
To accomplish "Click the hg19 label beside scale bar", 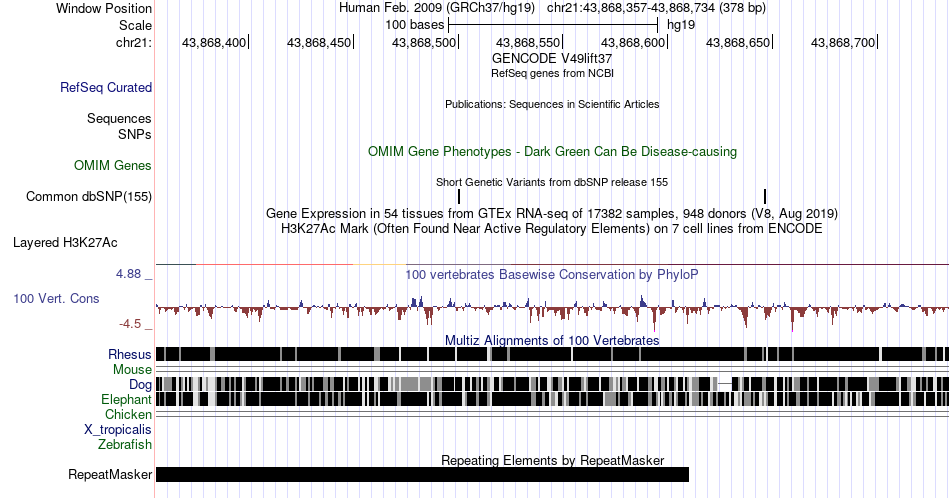I will pos(681,25).
